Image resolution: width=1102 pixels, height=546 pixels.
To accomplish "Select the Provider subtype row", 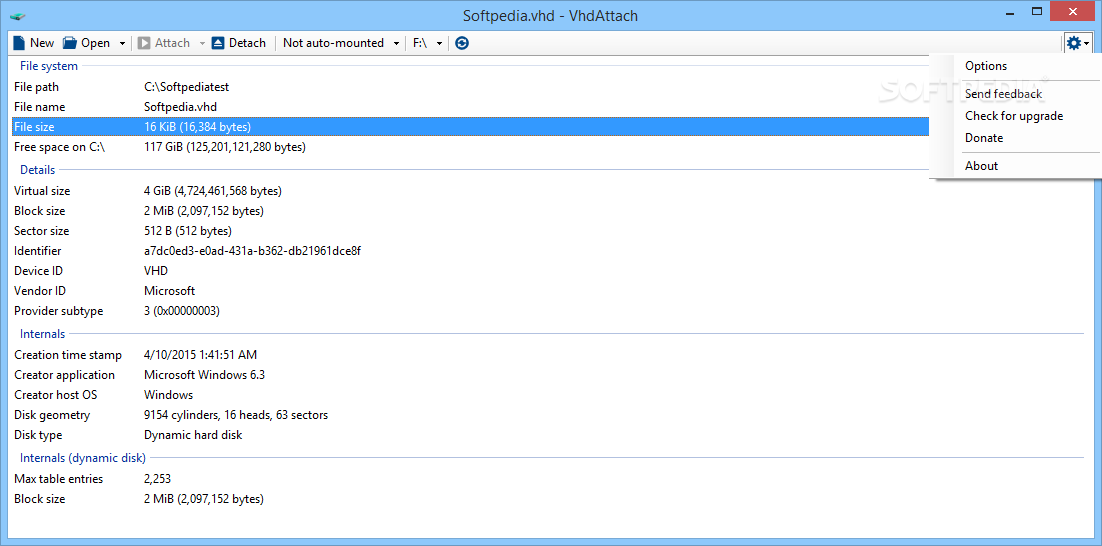I will tap(548, 311).
